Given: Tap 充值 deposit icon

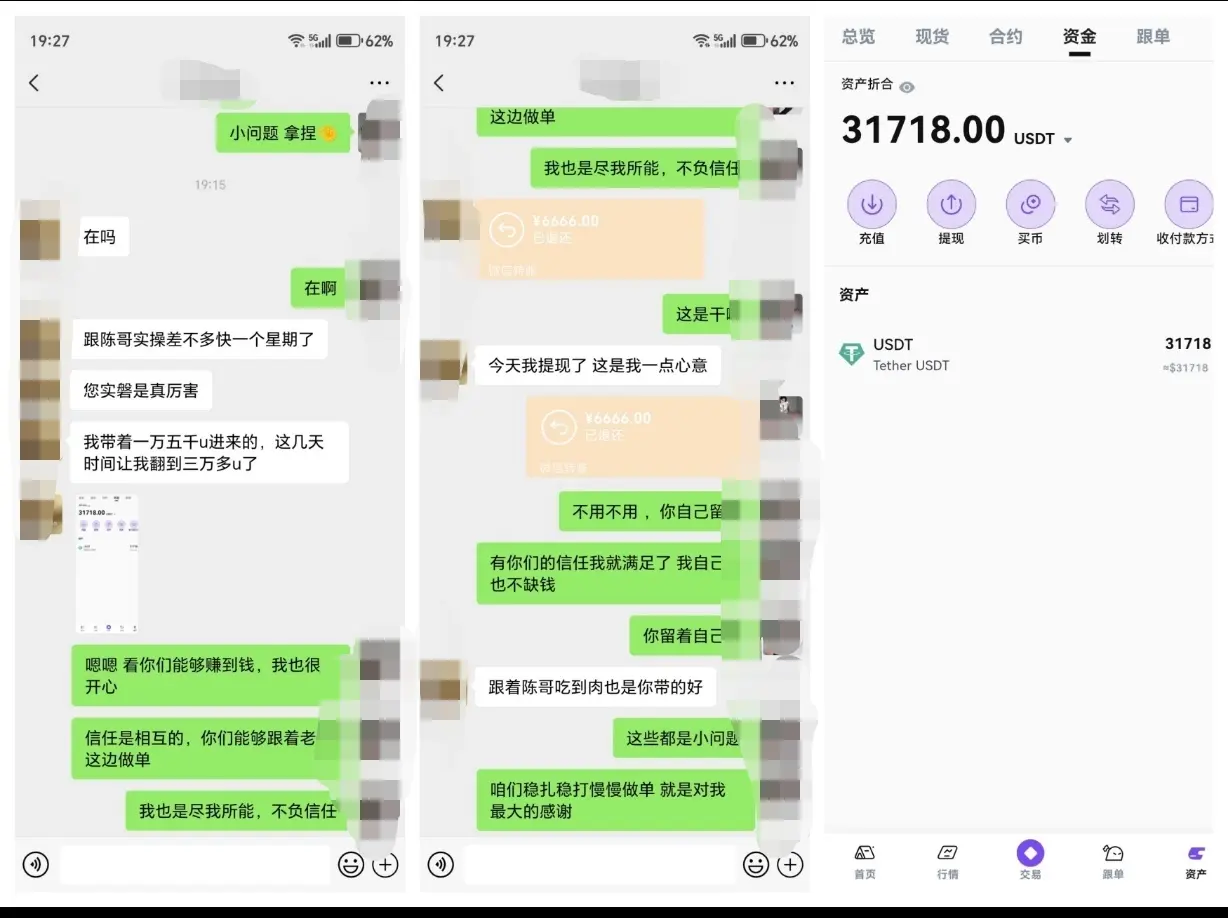Looking at the screenshot, I should pyautogui.click(x=872, y=205).
